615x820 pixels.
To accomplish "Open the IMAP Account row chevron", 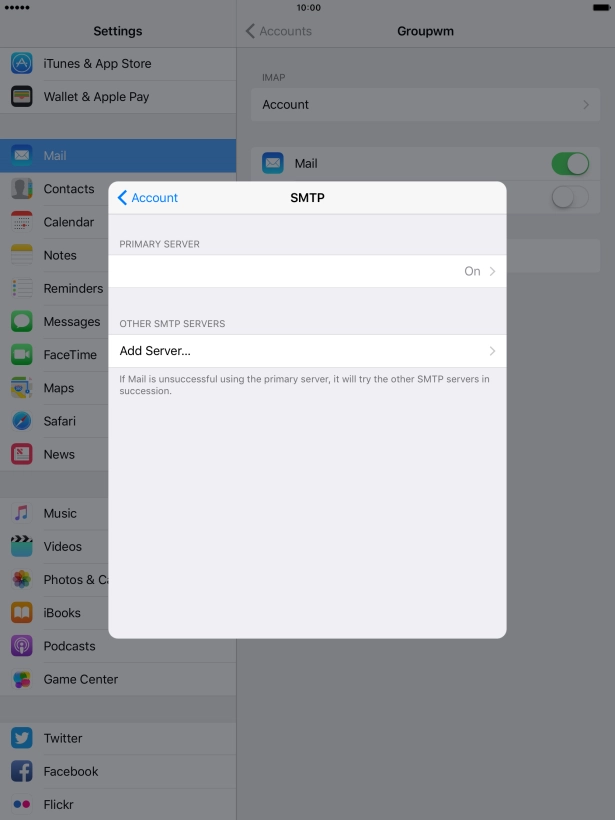I will tap(585, 105).
